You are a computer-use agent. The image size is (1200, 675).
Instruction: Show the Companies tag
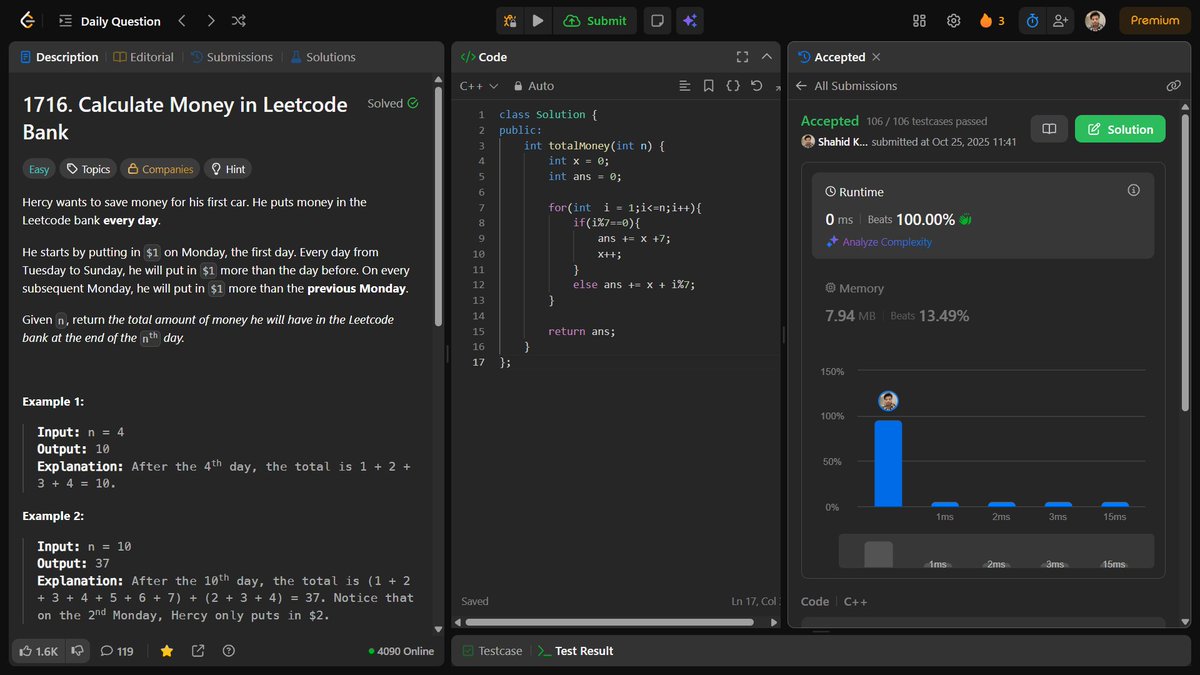(x=159, y=169)
